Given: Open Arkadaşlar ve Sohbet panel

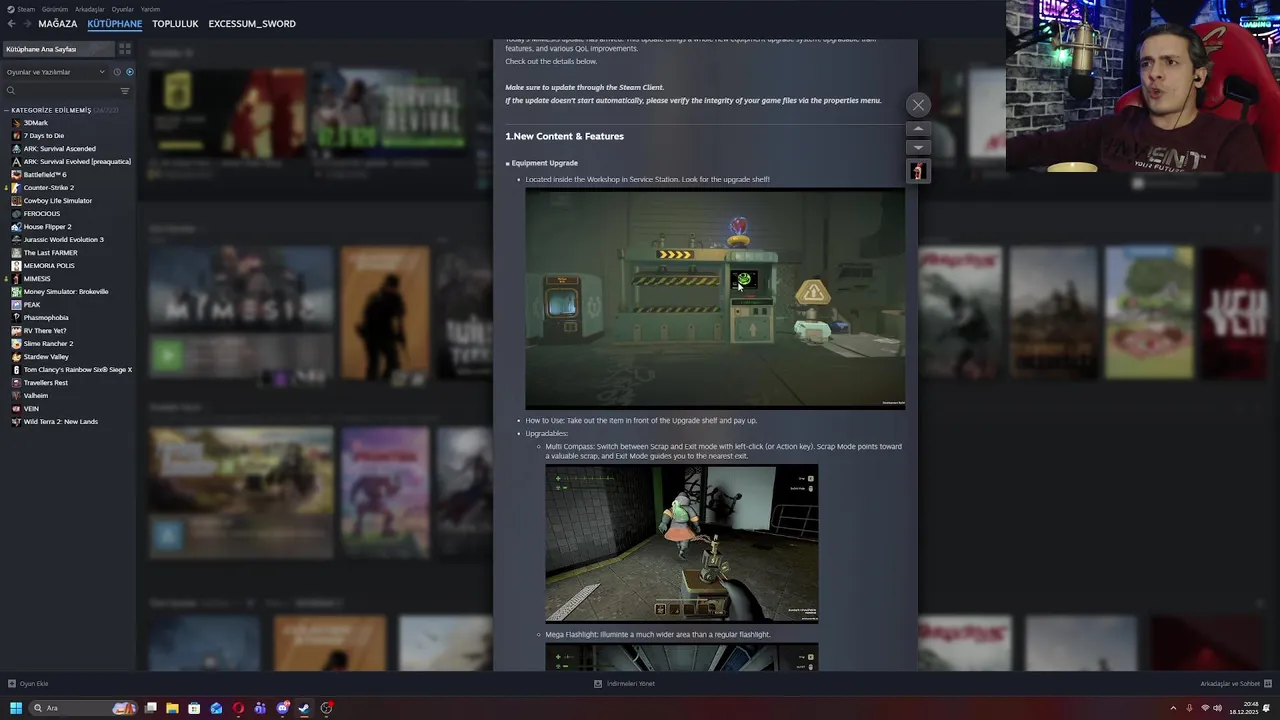Looking at the screenshot, I should (x=1235, y=684).
